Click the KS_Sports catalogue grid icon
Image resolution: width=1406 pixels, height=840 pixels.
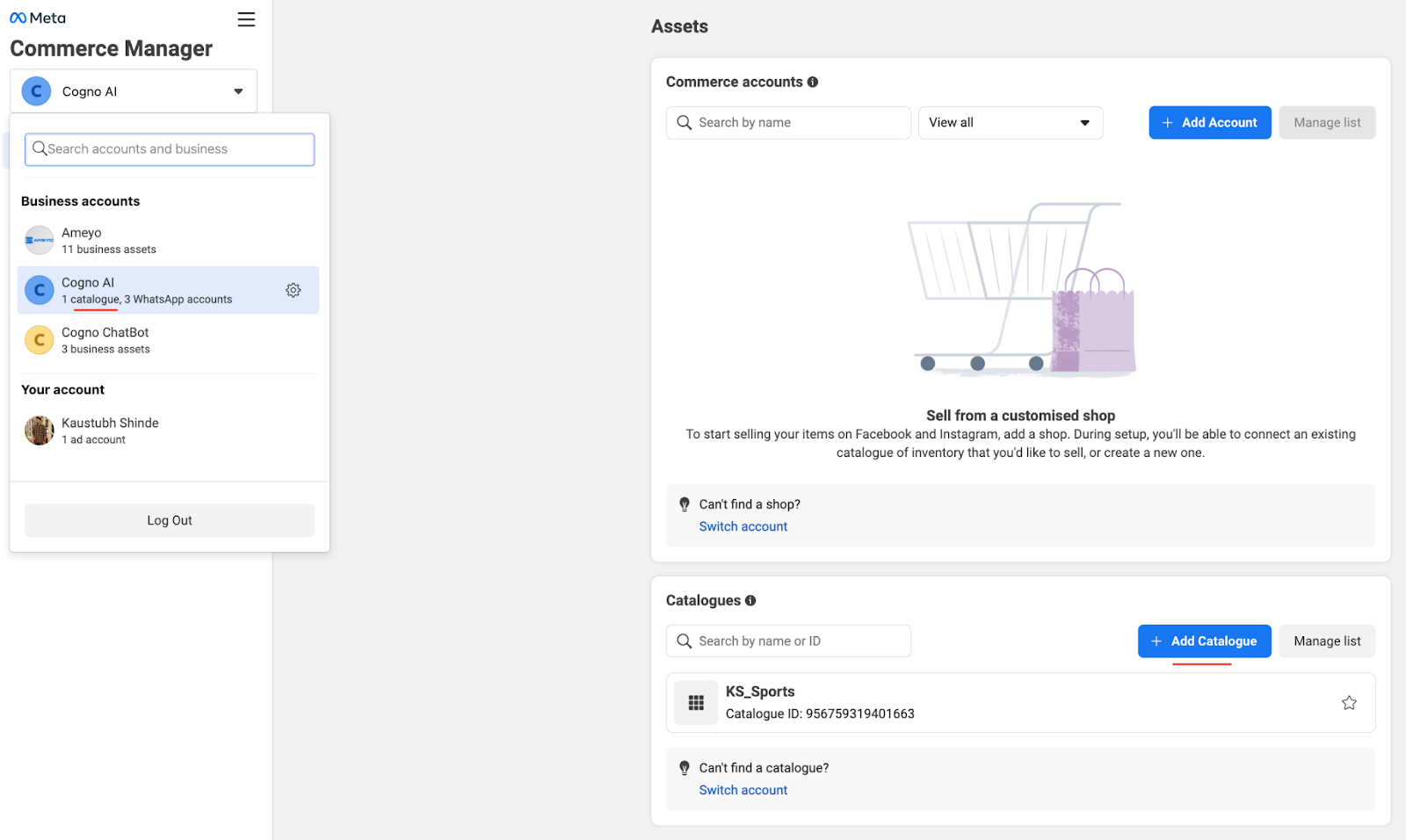[696, 703]
